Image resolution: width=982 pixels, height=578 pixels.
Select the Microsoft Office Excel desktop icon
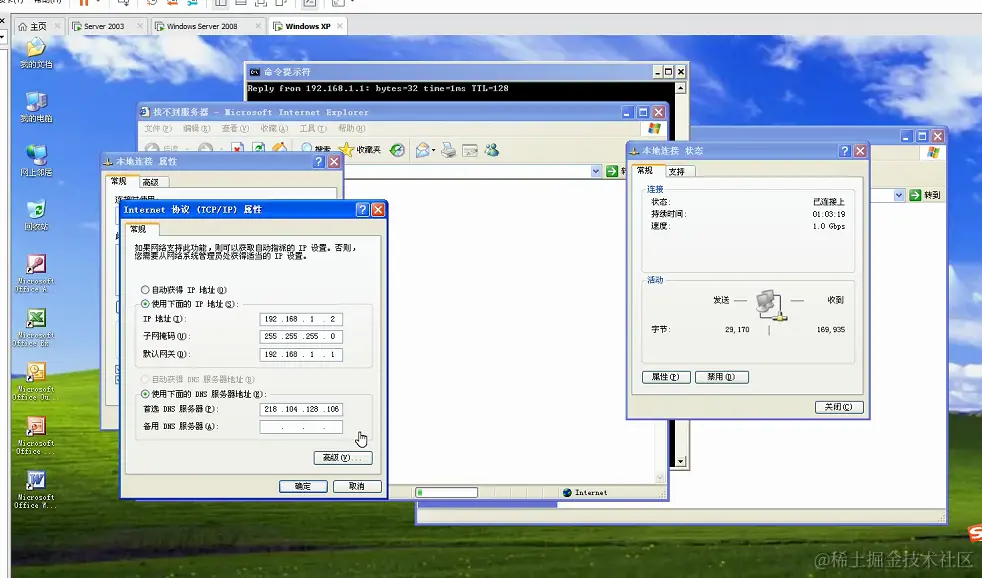tap(36, 327)
